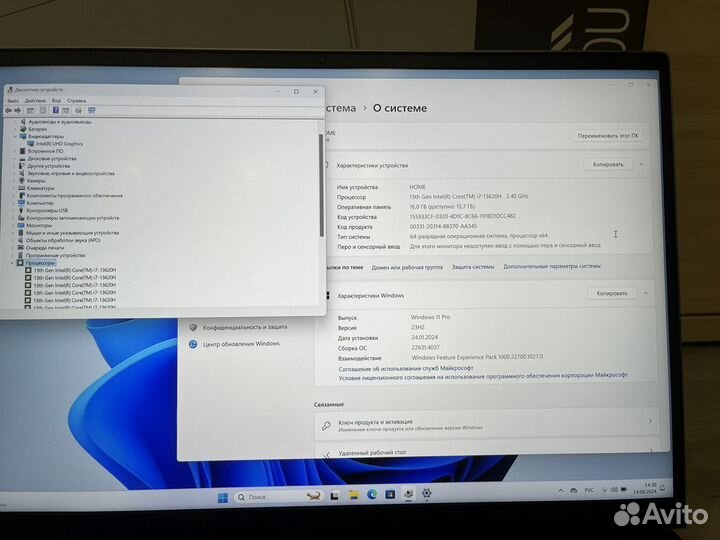Click the taskbar clock and date
Screen dimensions: 720x540
647,489
